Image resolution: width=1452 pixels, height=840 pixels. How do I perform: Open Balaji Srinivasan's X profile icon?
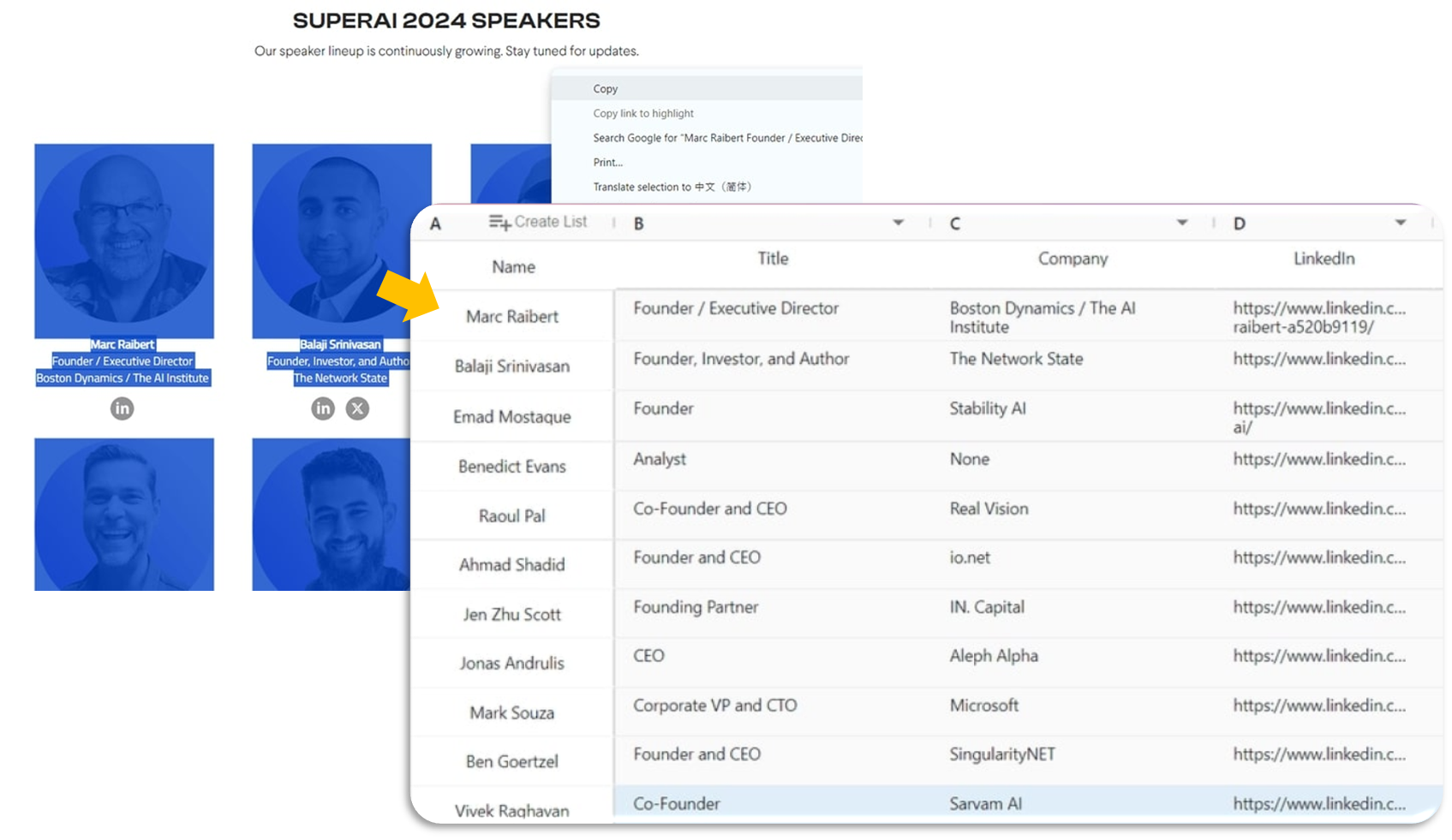pos(357,408)
